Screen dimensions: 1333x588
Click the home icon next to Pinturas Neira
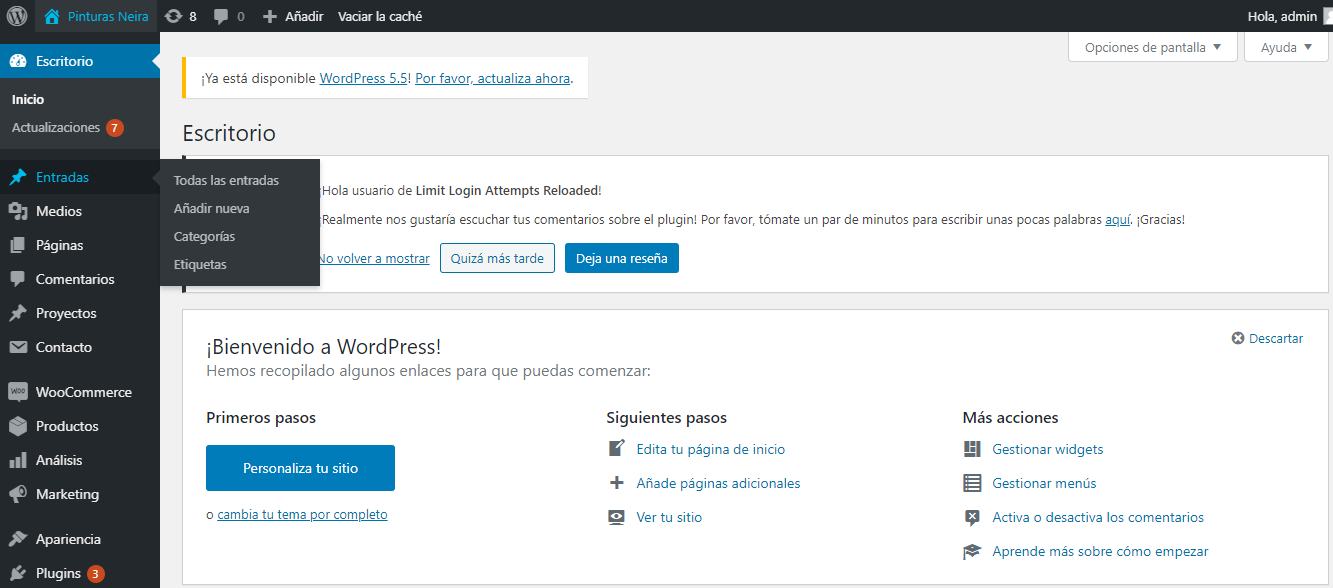(x=52, y=16)
